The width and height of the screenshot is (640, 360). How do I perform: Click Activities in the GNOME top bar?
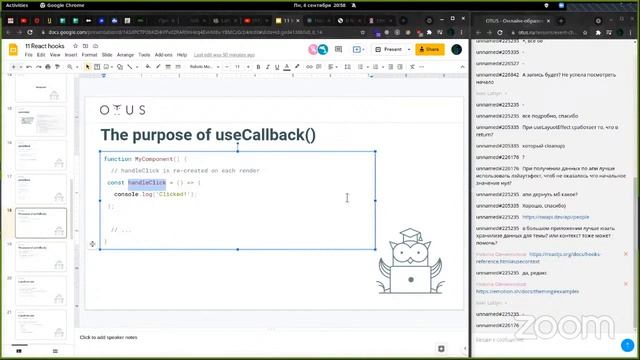click(x=17, y=5)
